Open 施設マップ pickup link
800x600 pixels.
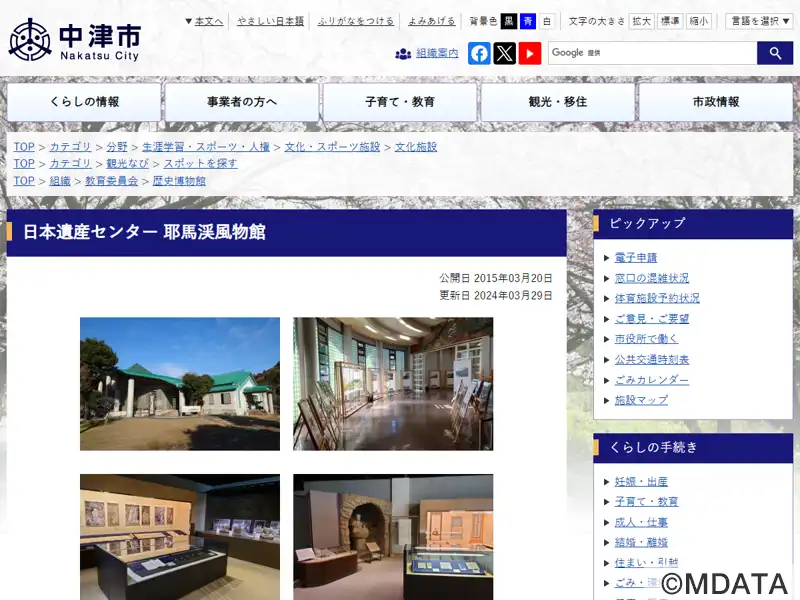click(641, 400)
